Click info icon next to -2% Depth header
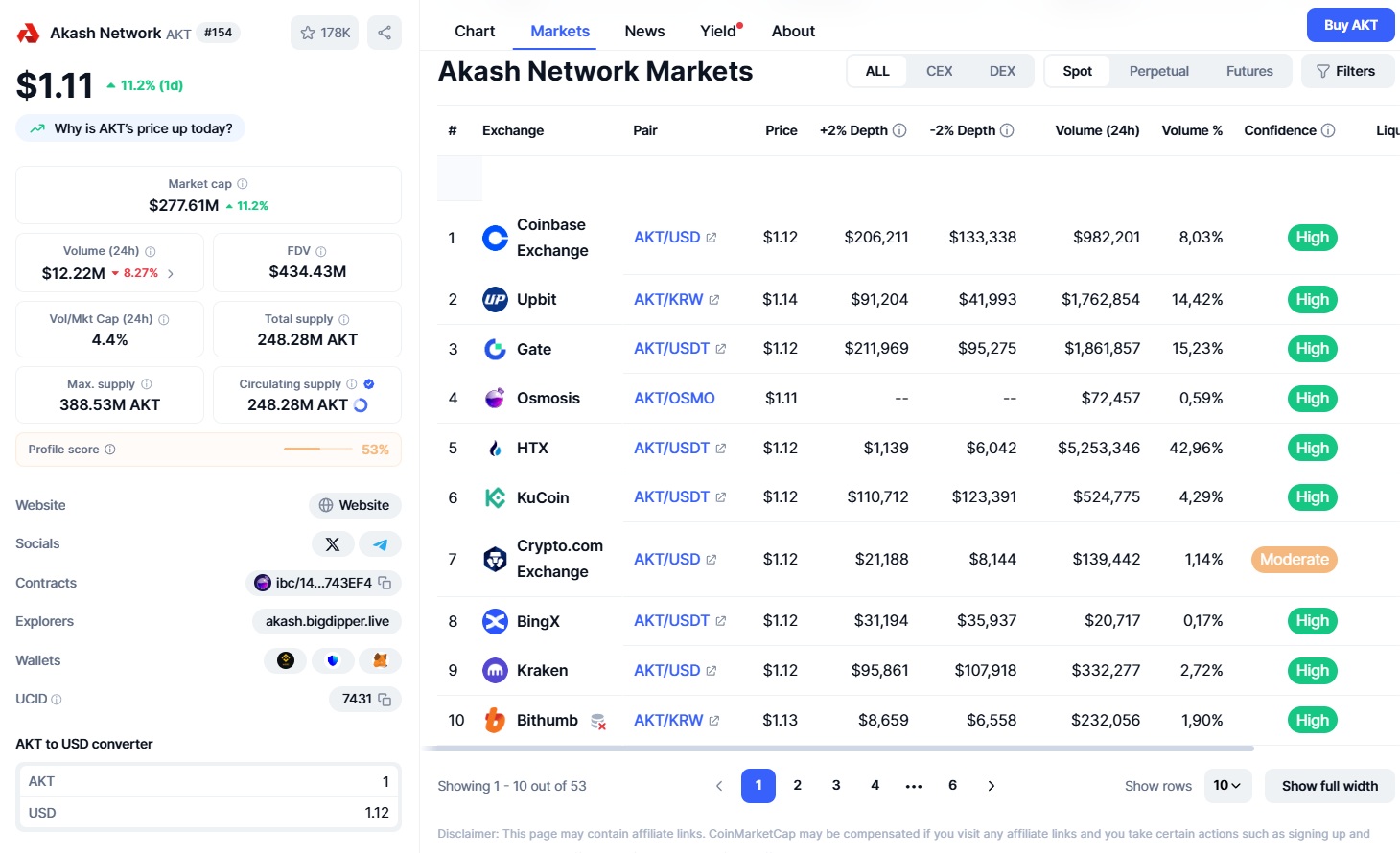Viewport: 1400px width, 853px height. click(1007, 130)
